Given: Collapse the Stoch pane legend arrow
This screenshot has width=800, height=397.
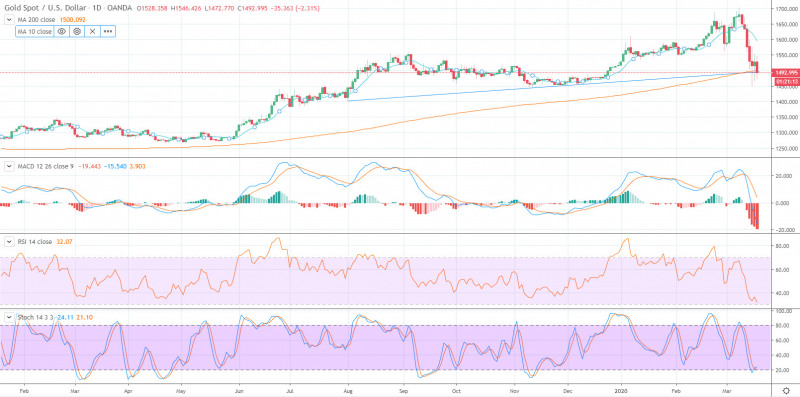Looking at the screenshot, I should [x=9, y=316].
